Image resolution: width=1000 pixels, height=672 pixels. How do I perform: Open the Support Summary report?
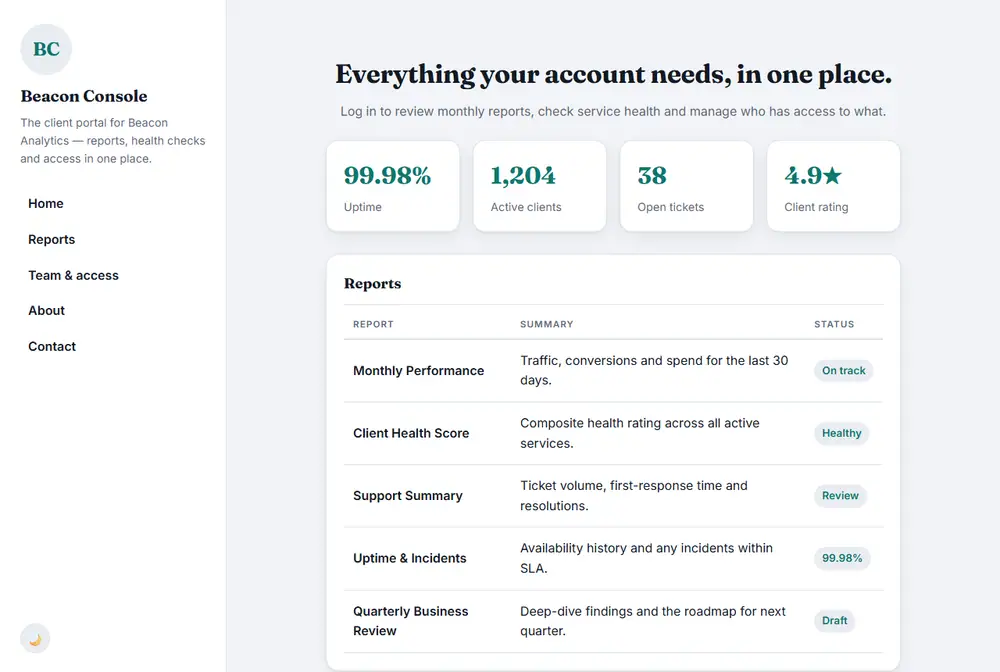[x=408, y=495]
